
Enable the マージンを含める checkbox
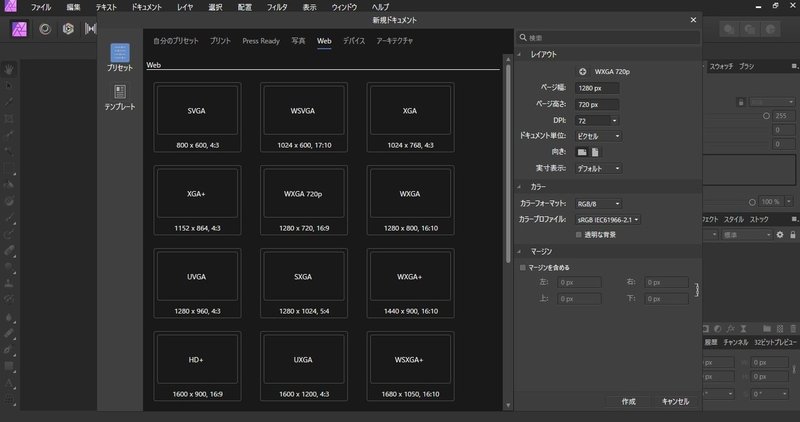(x=522, y=267)
